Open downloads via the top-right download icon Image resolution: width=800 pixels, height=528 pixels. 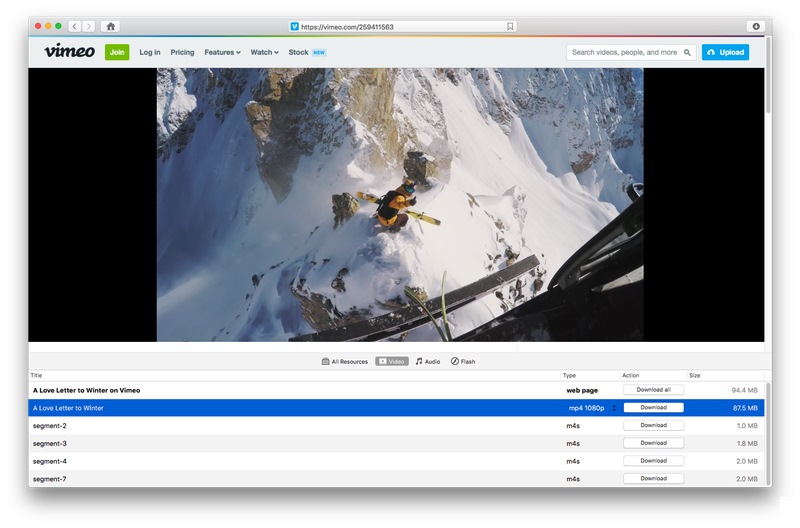[756, 27]
